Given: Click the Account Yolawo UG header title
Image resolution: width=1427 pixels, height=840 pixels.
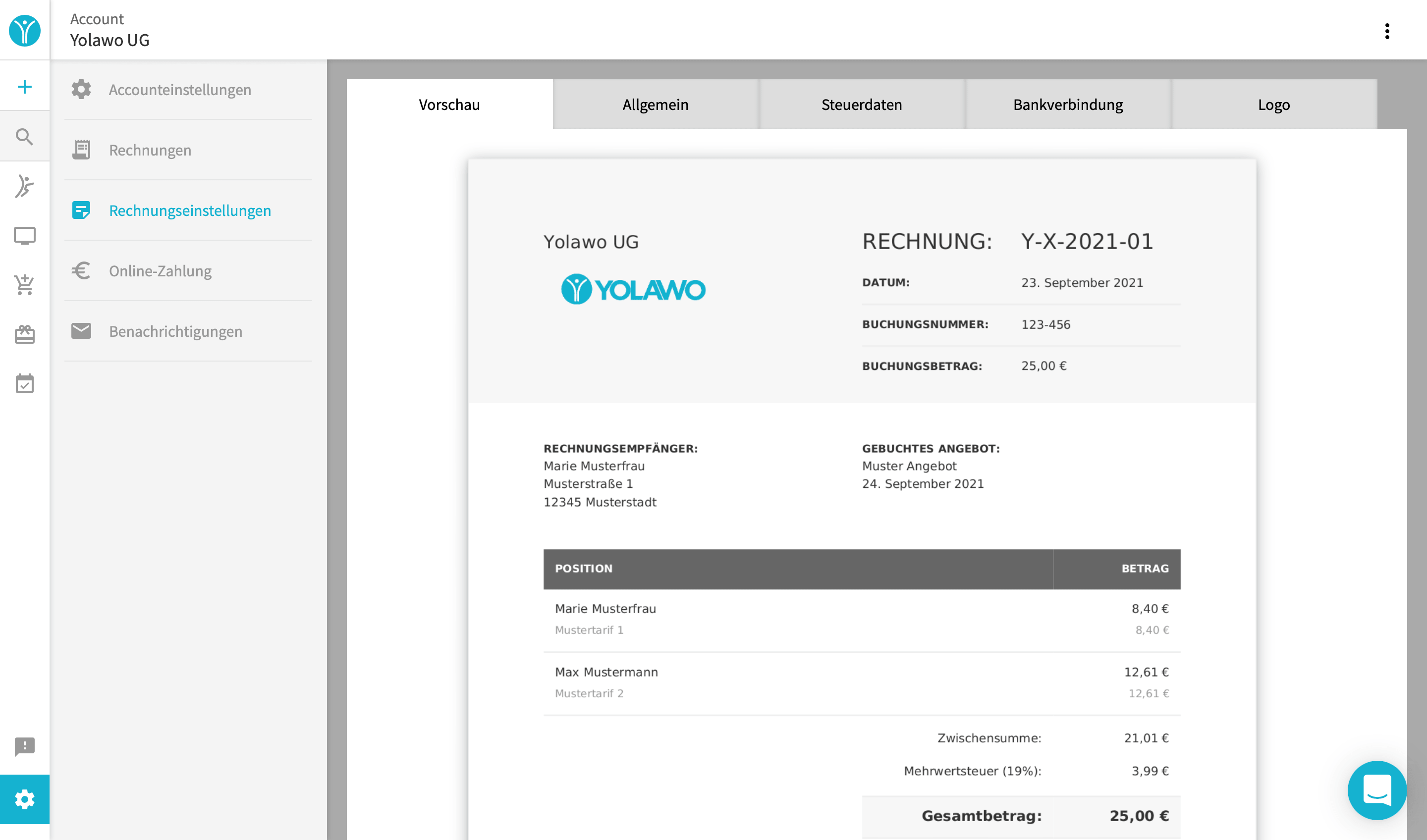Looking at the screenshot, I should (110, 30).
